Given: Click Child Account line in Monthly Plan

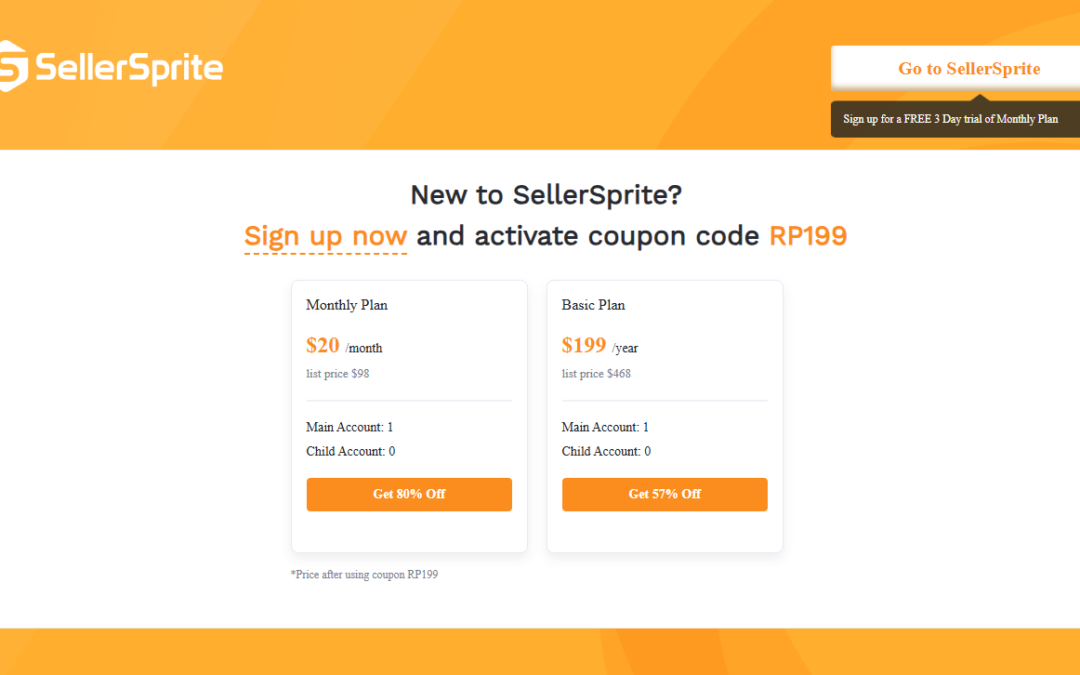Looking at the screenshot, I should [x=351, y=451].
